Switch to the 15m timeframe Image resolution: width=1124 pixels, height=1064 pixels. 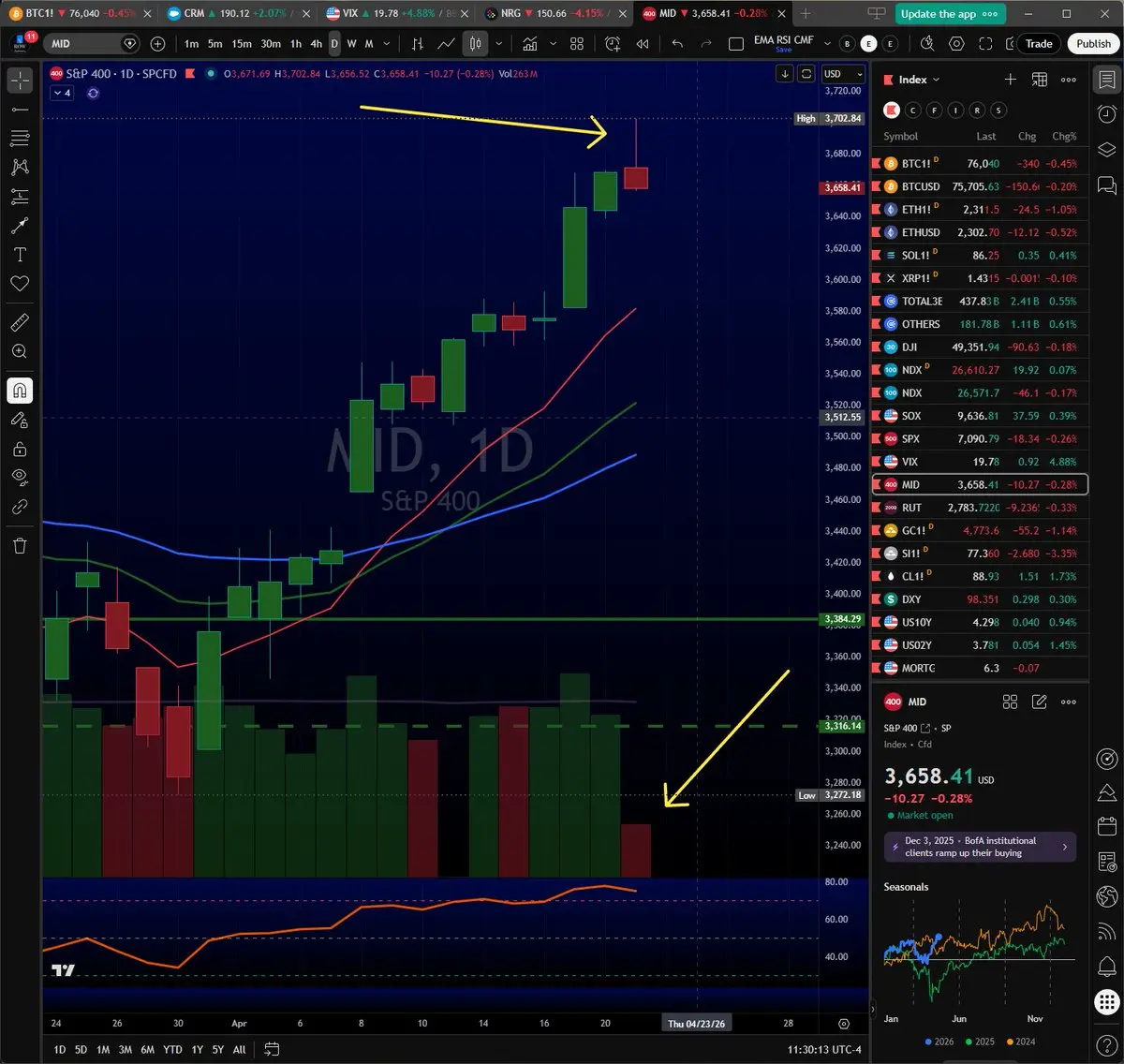(242, 44)
